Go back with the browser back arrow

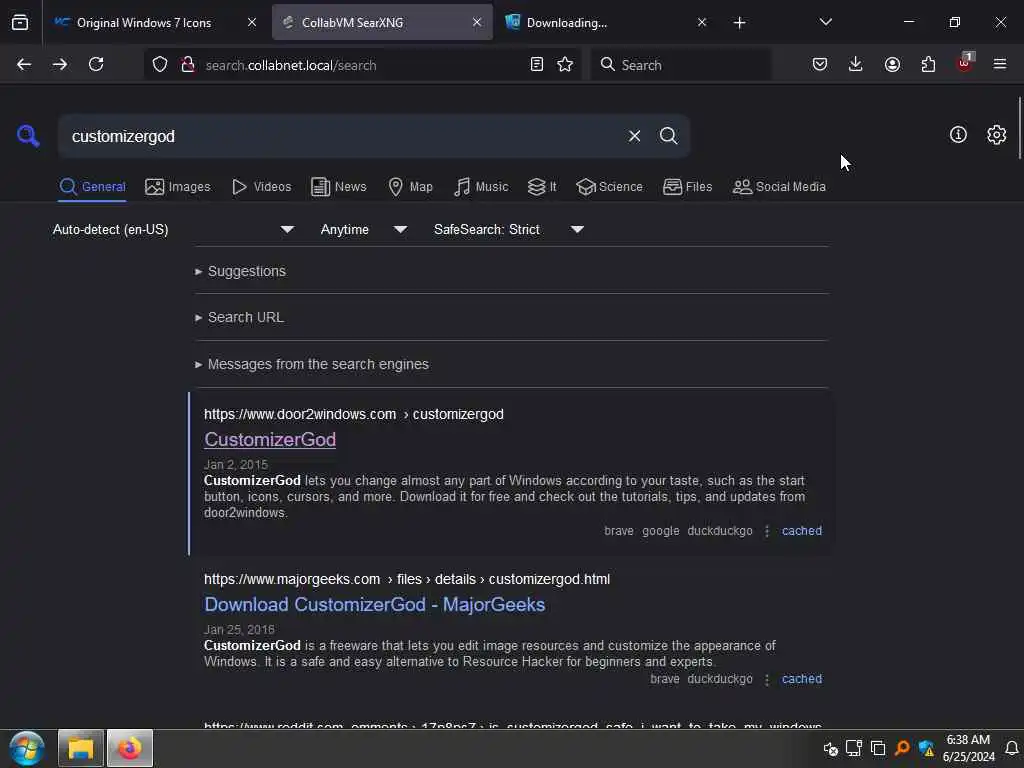click(x=24, y=64)
